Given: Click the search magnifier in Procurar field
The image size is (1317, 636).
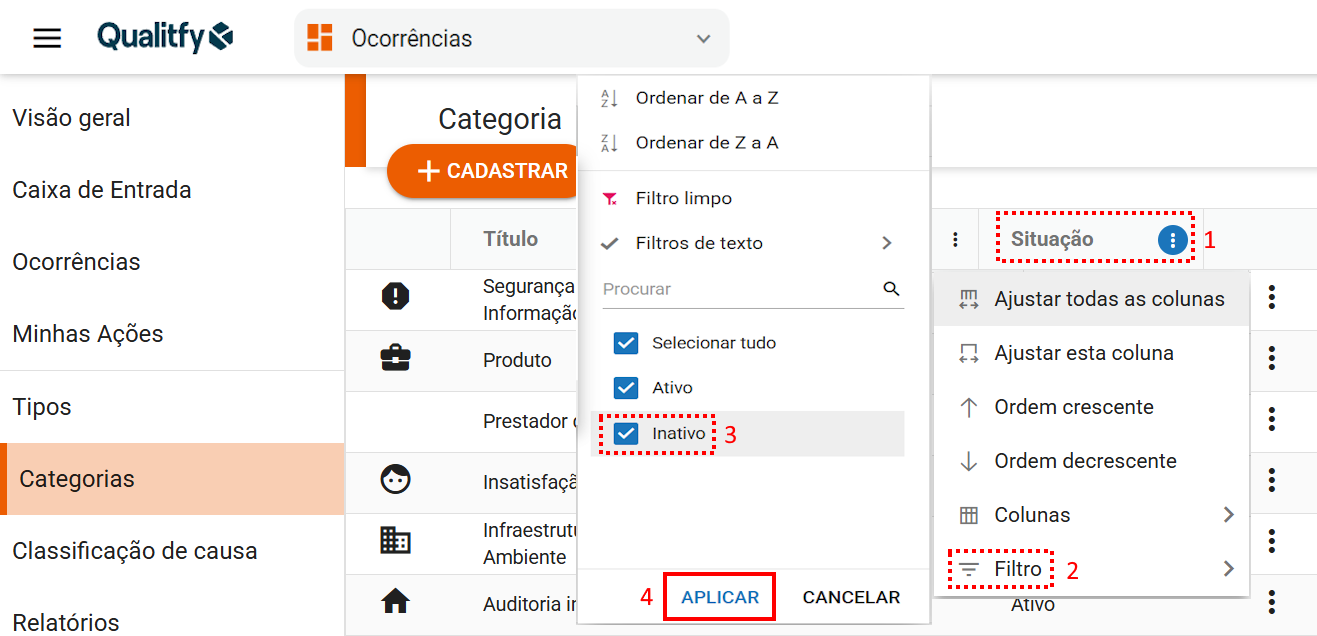Looking at the screenshot, I should click(891, 289).
